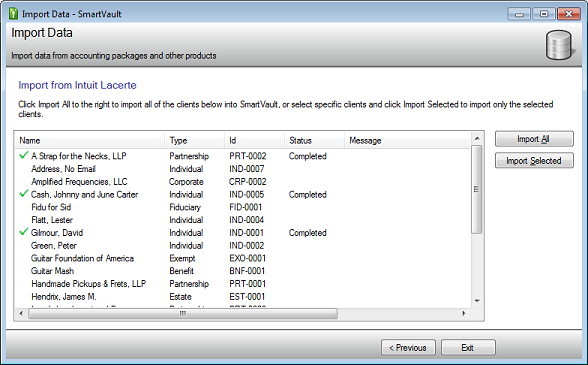Image resolution: width=588 pixels, height=365 pixels.
Task: Click the vertical scrollbar down arrow
Action: tap(477, 301)
